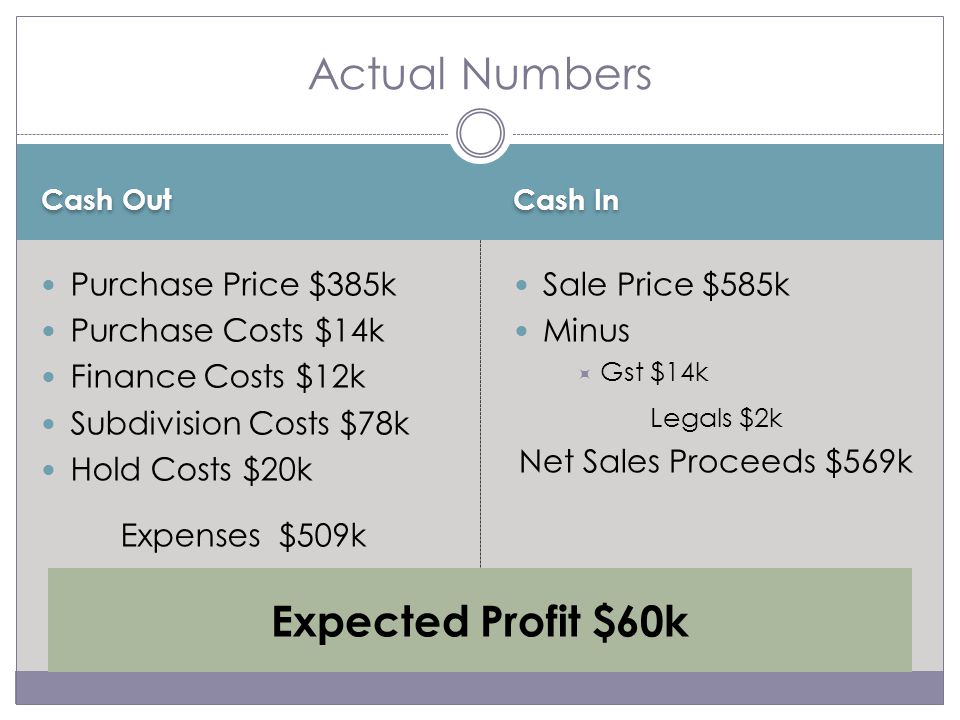The image size is (960, 720).
Task: Select the Purchase Costs $14k line
Action: point(227,331)
